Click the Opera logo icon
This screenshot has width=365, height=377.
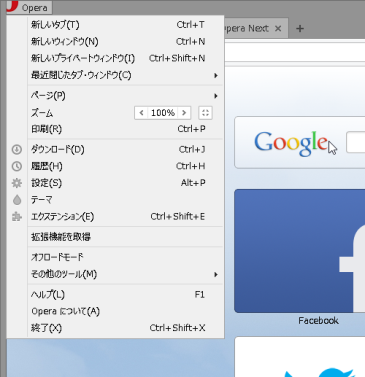pos(12,7)
